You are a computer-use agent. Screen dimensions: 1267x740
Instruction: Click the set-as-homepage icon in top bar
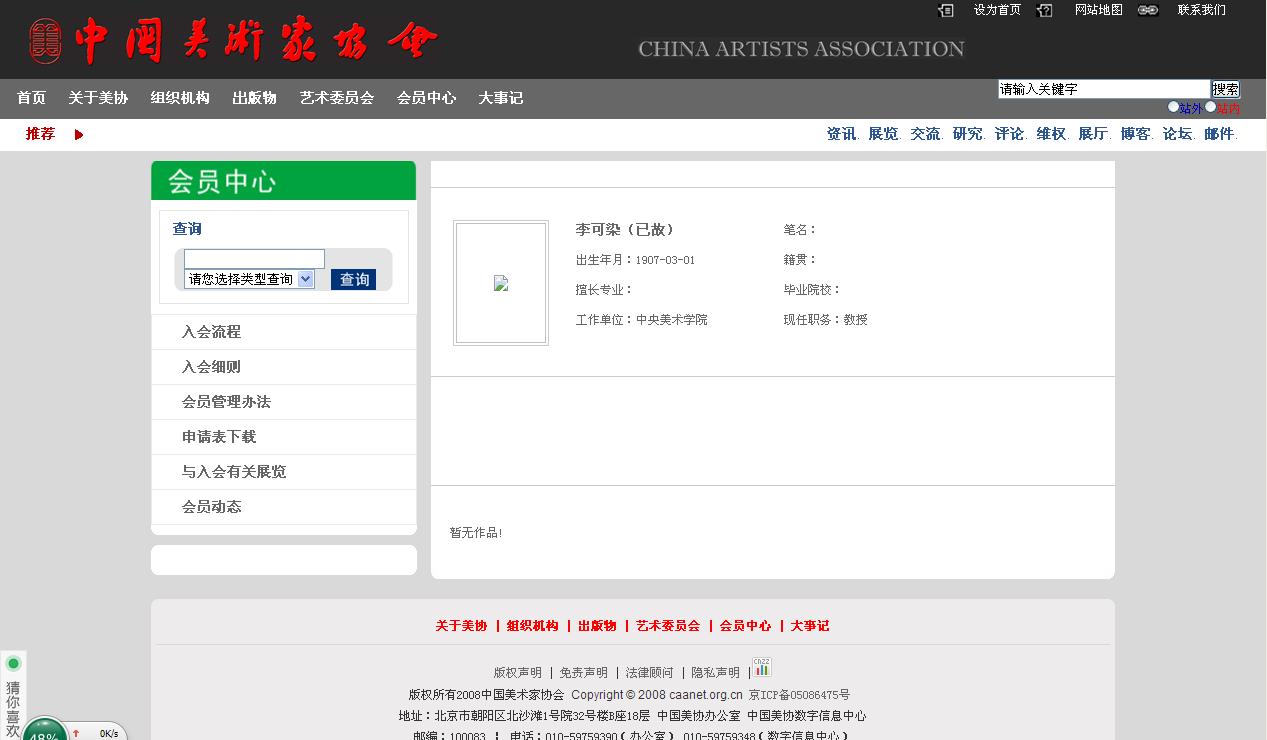(x=946, y=10)
